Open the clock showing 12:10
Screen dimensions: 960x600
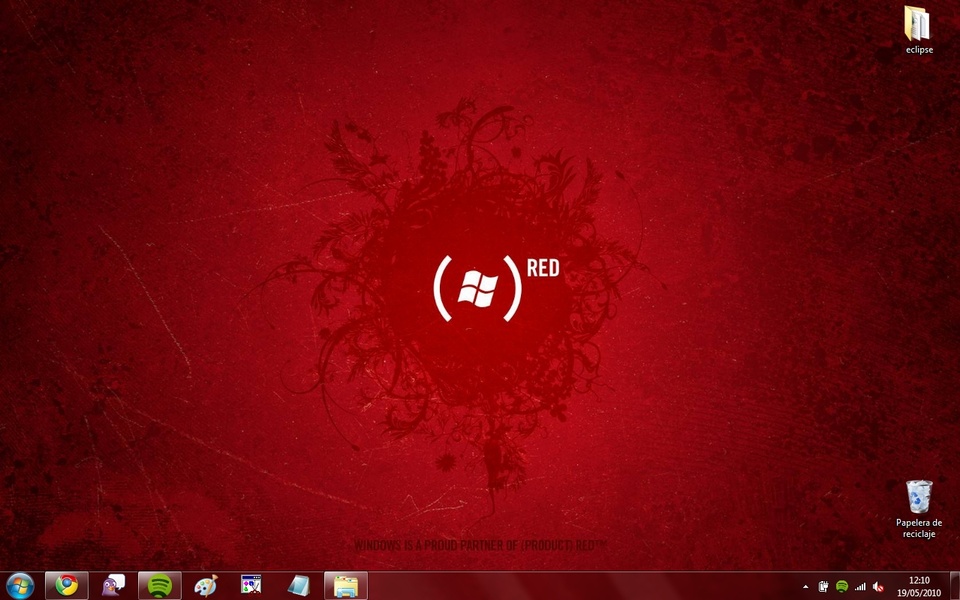click(x=919, y=587)
